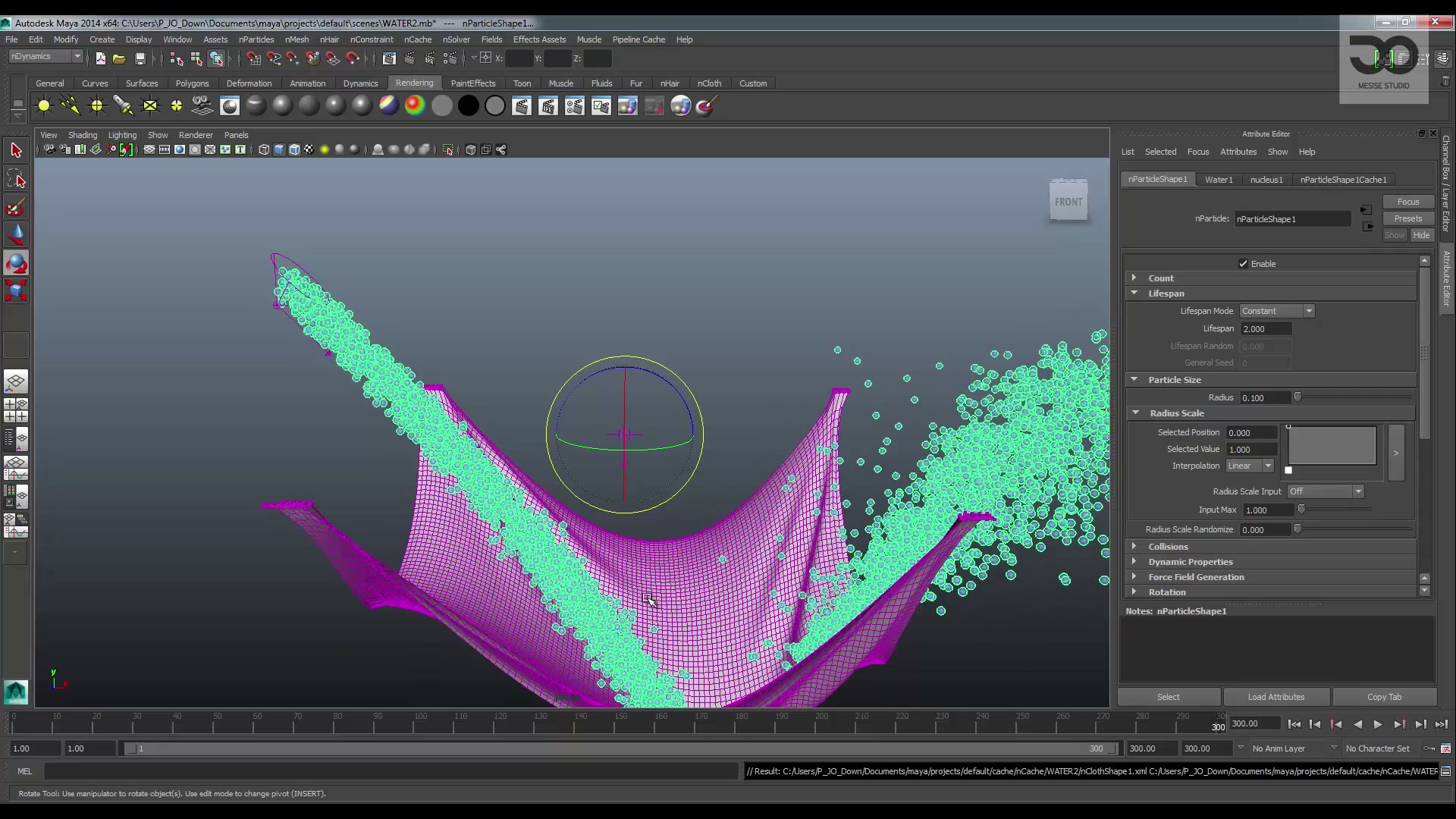Activate the Select tool arrow in toolbox

16,150
